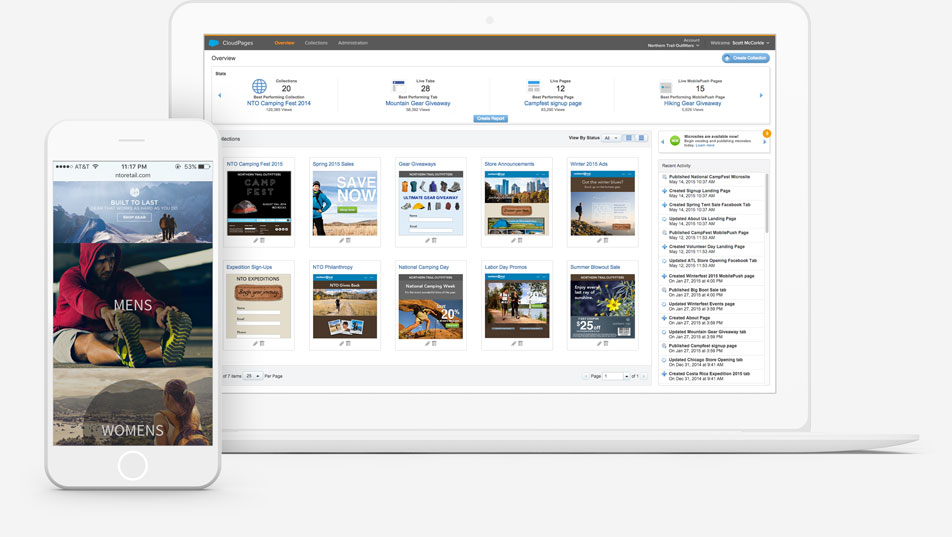Open the items Per Page dropdown
The image size is (952, 537).
click(x=253, y=376)
